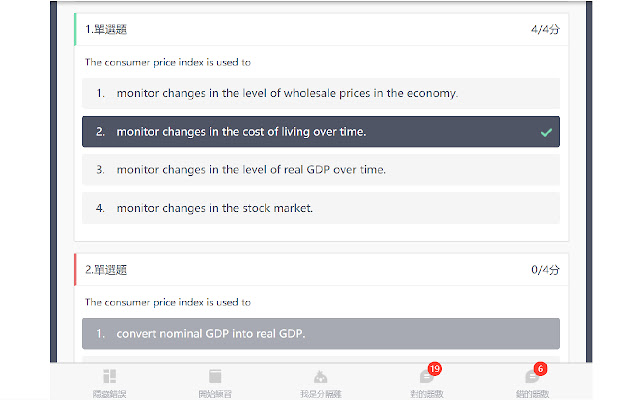Select option 'level of real GDP over time'
The width and height of the screenshot is (640, 400).
tap(251, 169)
